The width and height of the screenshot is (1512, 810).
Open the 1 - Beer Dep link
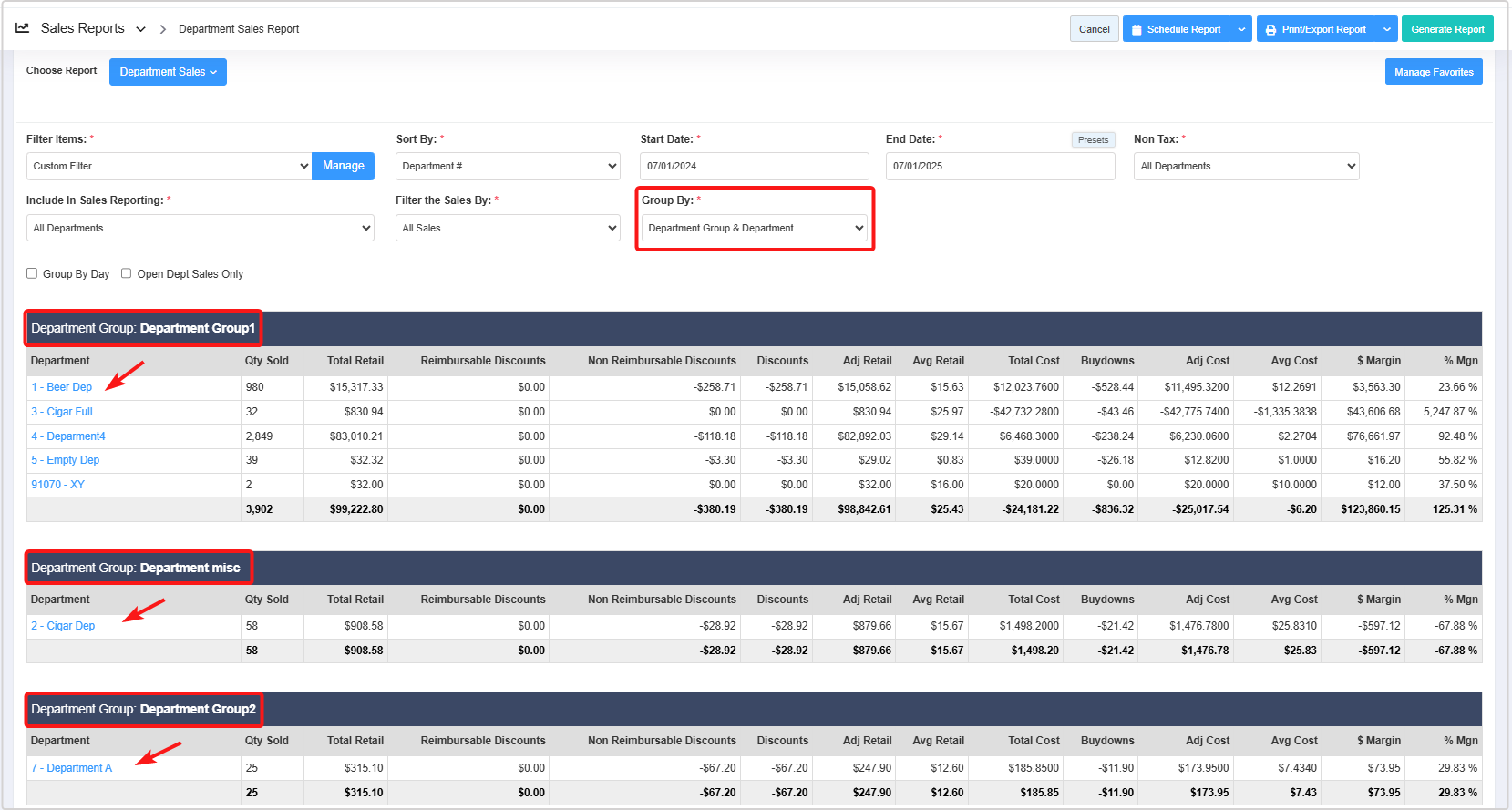tap(62, 387)
